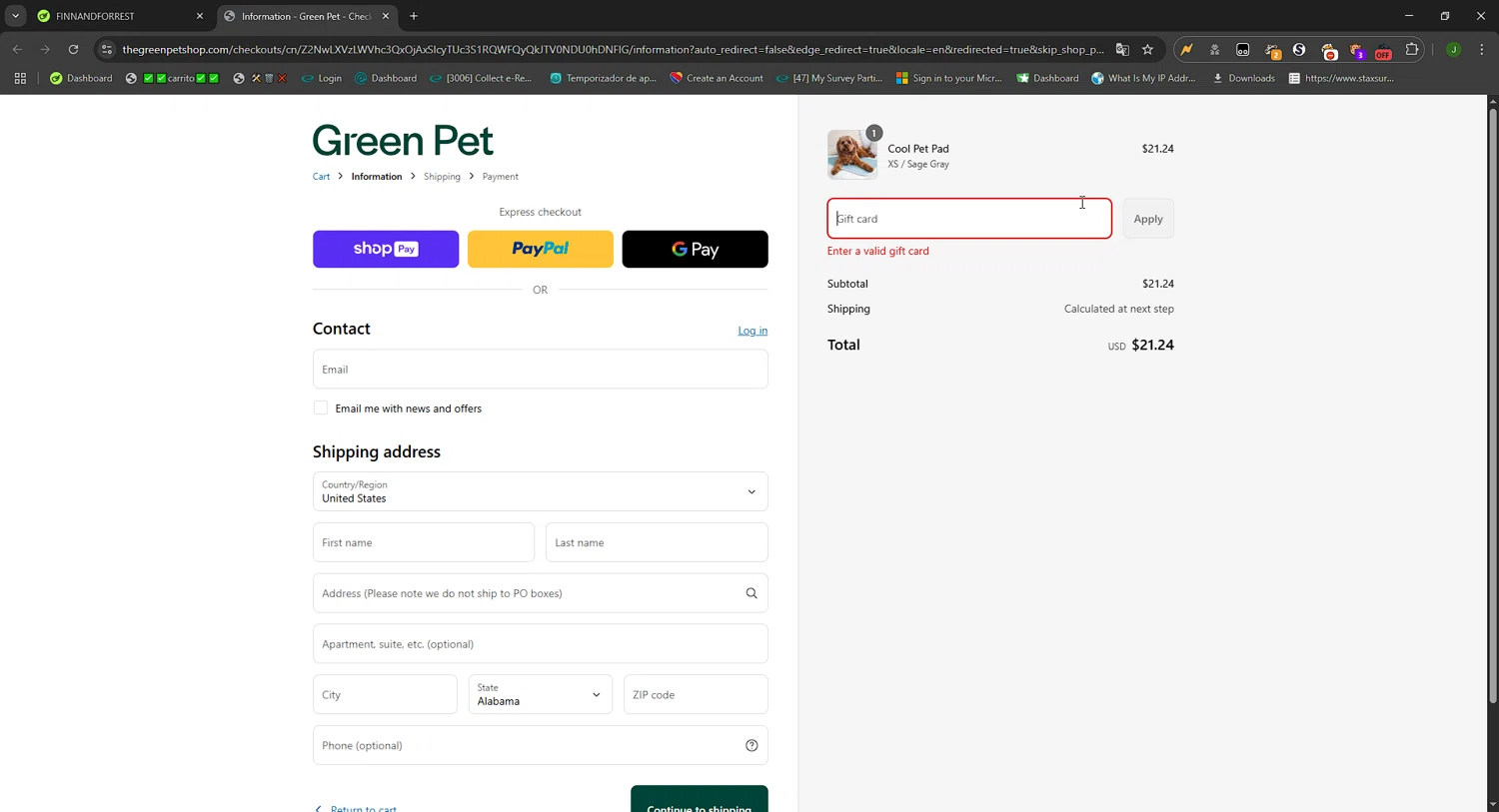Open the Temporizador de ap bookmark
The image size is (1499, 812).
click(x=603, y=78)
